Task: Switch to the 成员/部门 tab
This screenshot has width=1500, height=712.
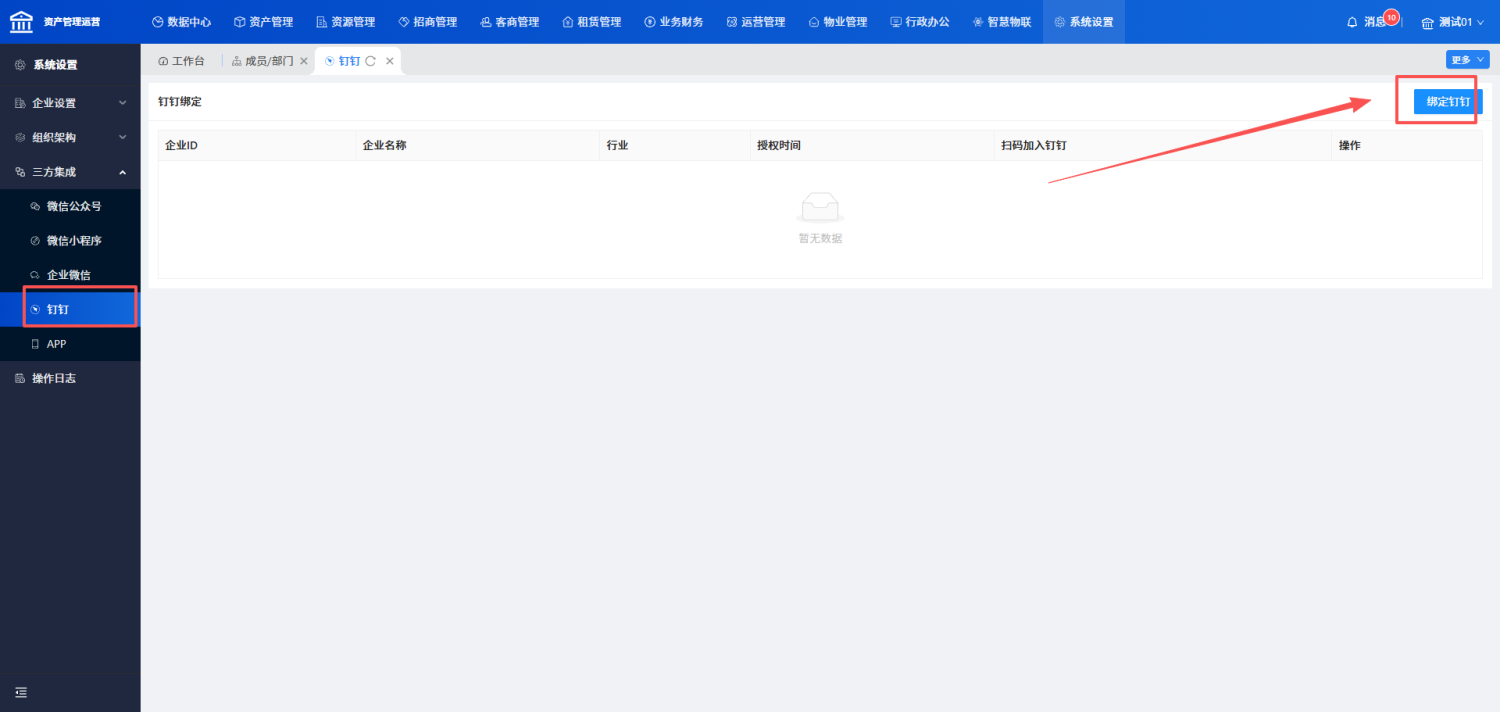Action: pyautogui.click(x=262, y=61)
